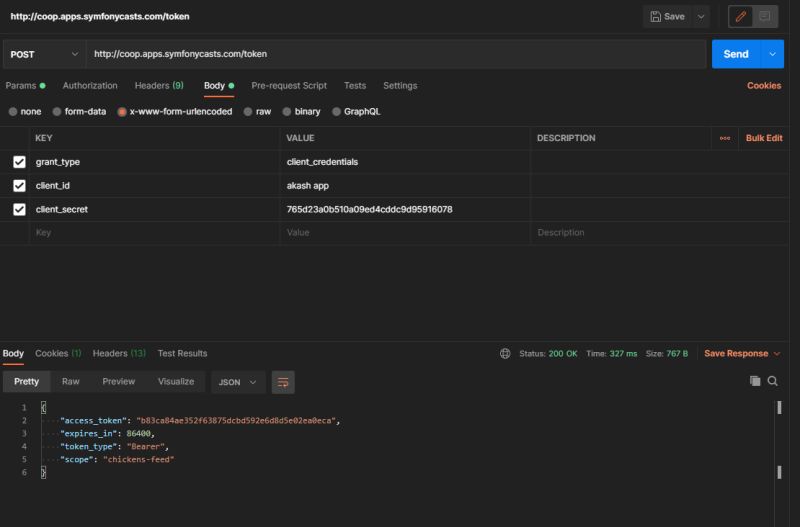Switch to the Test Results tab
Screen dimensions: 800x527
tap(182, 354)
